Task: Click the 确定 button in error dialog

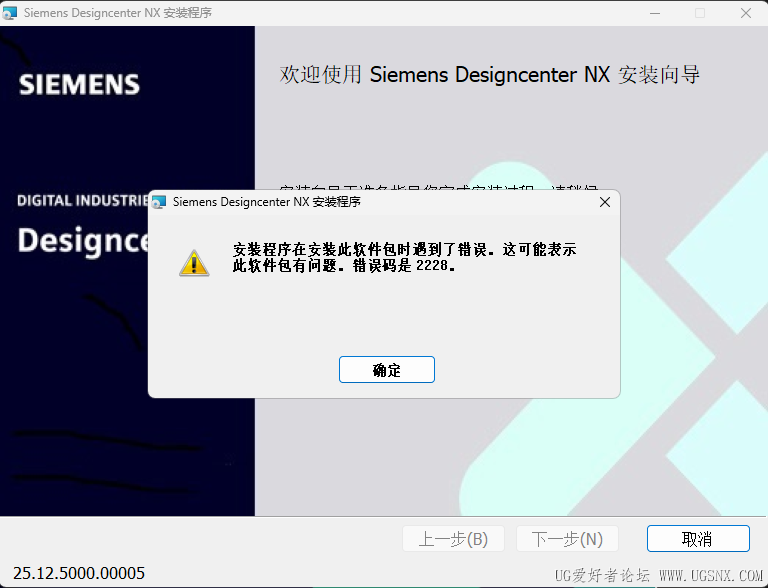Action: point(386,369)
